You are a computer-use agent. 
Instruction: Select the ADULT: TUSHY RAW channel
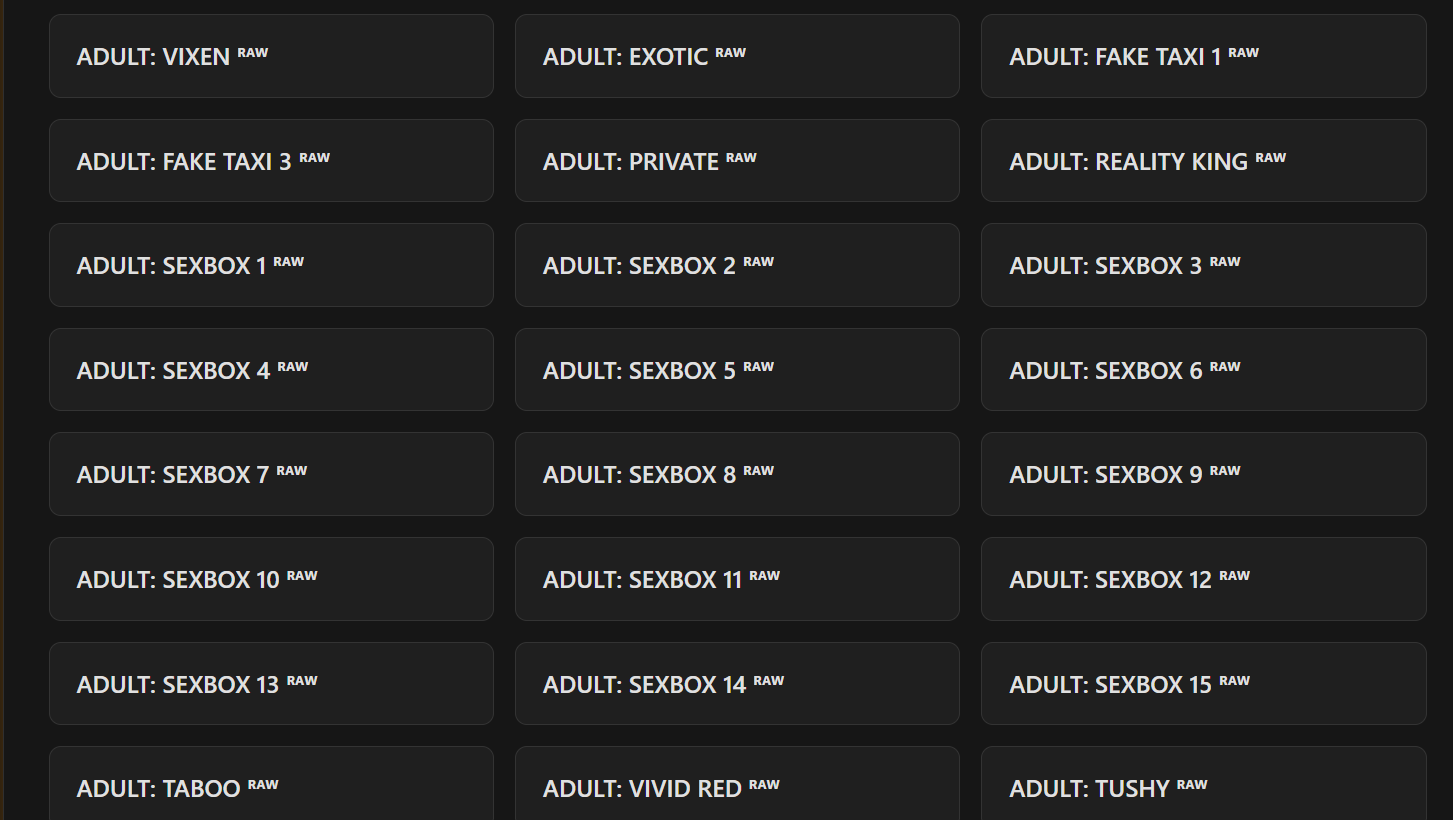[x=1203, y=788]
